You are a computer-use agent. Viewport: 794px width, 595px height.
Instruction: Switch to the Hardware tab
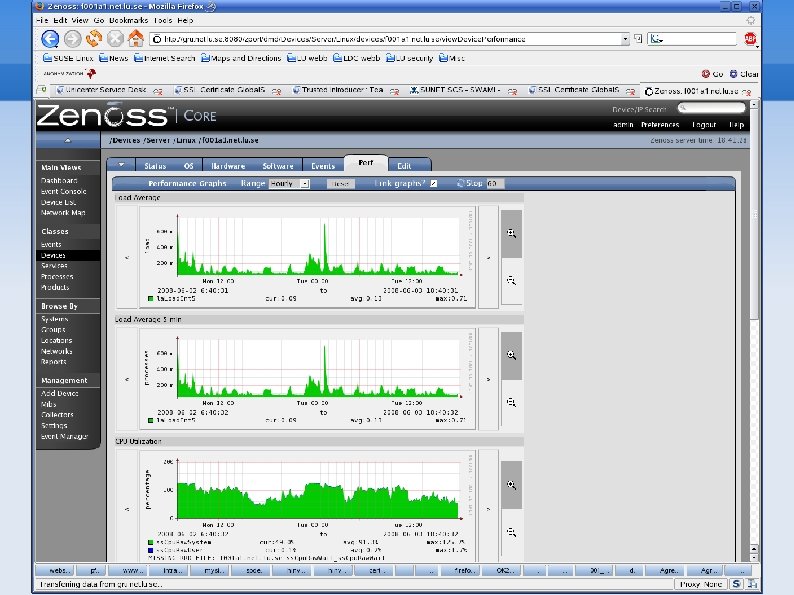[228, 166]
